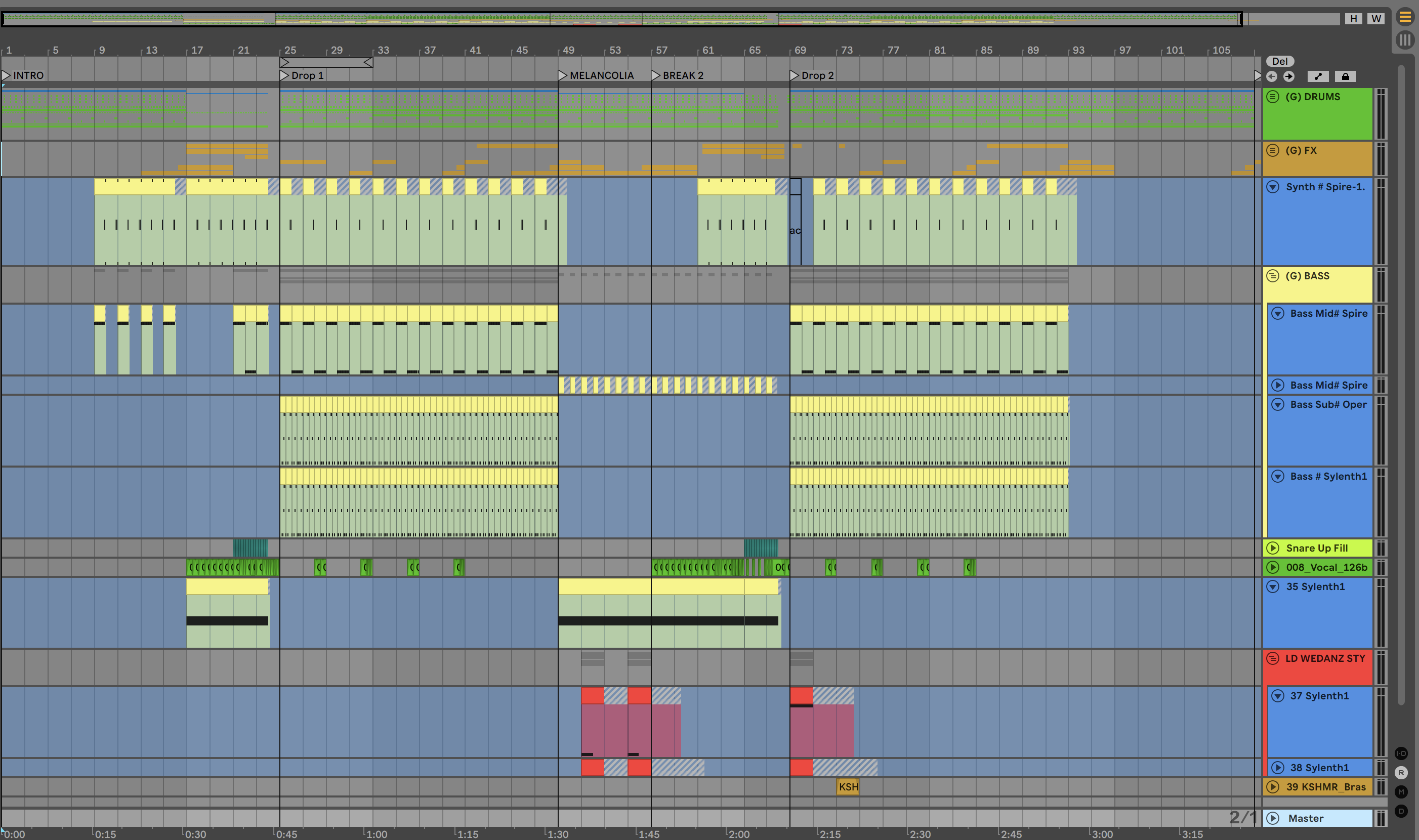
Task: Unfold the 38 Sylenth1 track
Action: click(1278, 768)
